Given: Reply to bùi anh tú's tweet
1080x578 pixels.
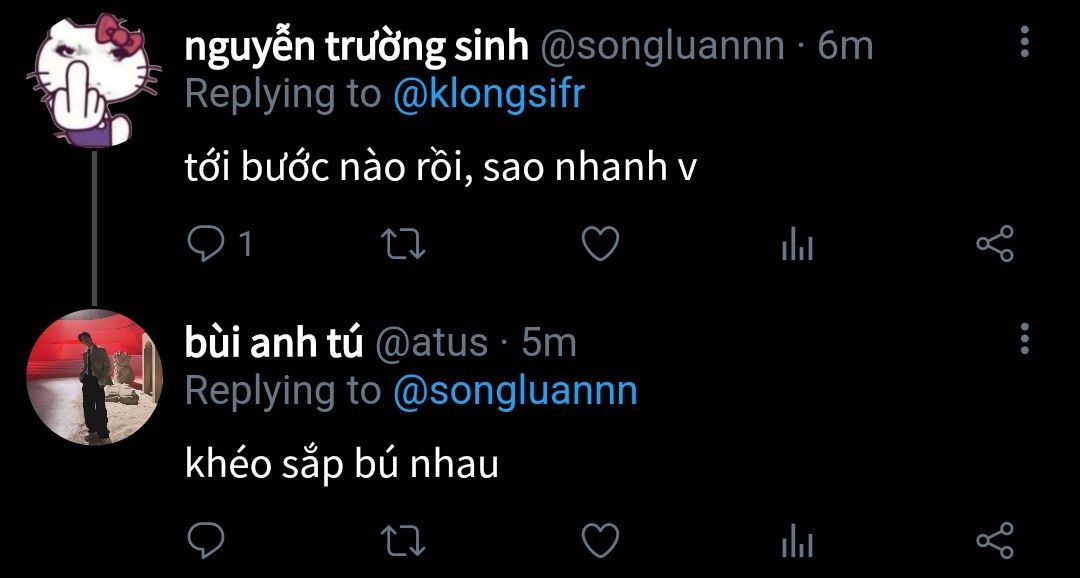Looking at the screenshot, I should point(205,540).
